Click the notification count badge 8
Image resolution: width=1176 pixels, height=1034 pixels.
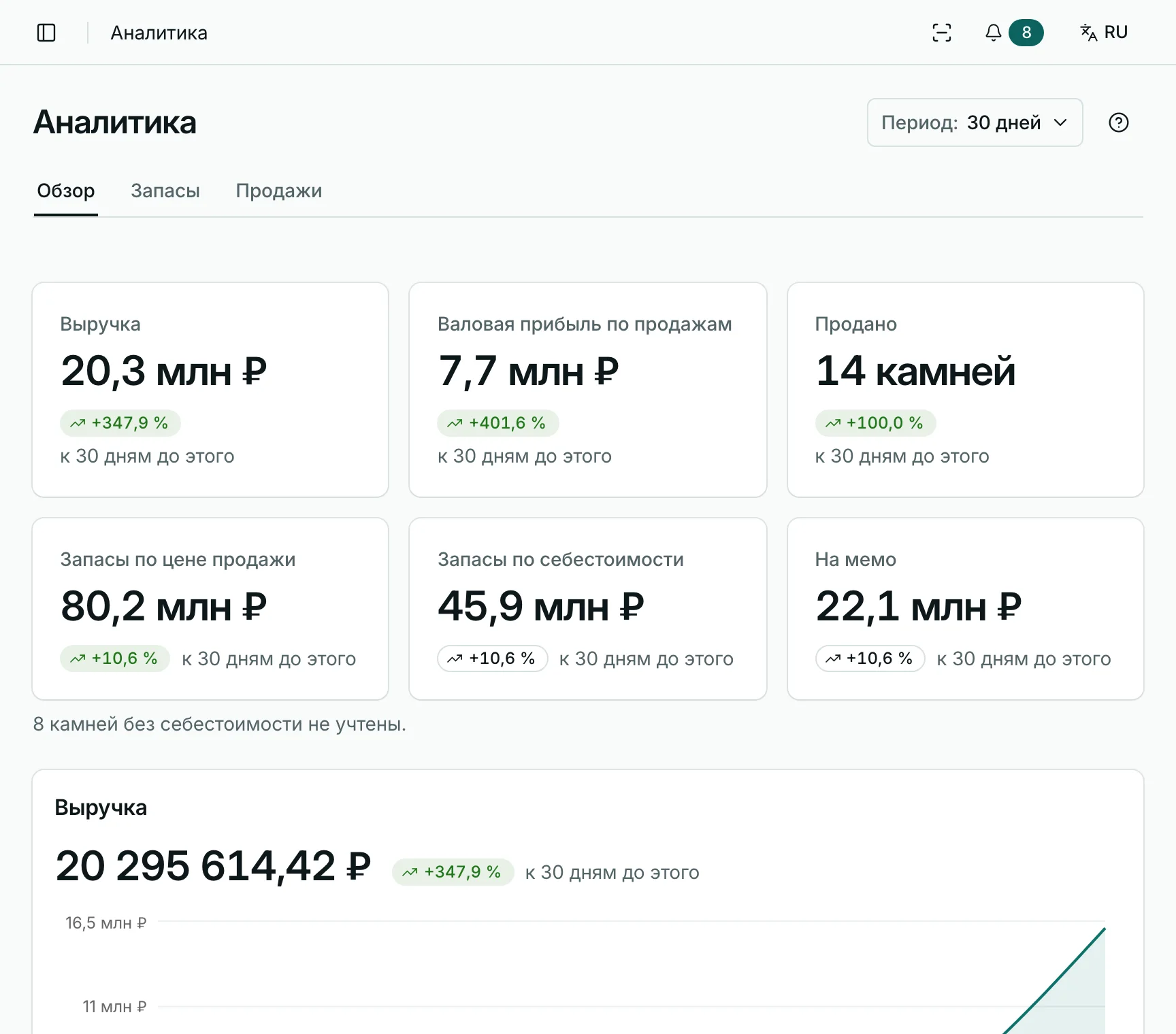coord(1026,33)
